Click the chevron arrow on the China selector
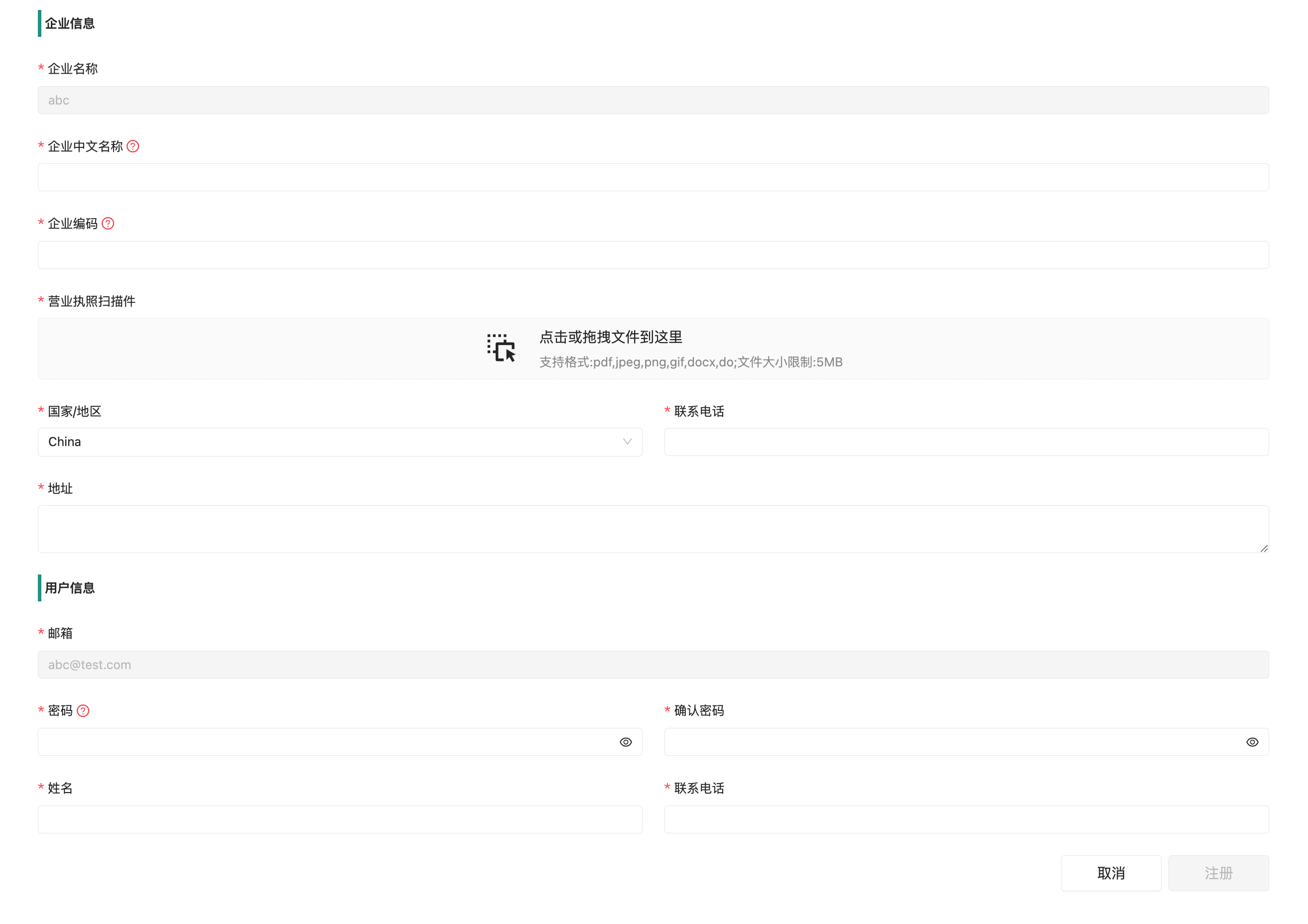Viewport: 1308px width, 924px height. click(x=627, y=442)
